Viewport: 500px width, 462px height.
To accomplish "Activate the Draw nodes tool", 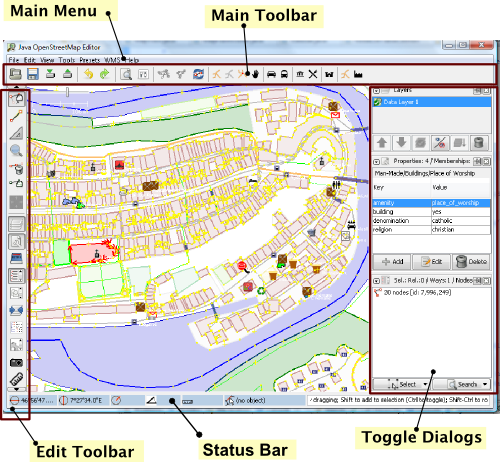I will point(16,116).
